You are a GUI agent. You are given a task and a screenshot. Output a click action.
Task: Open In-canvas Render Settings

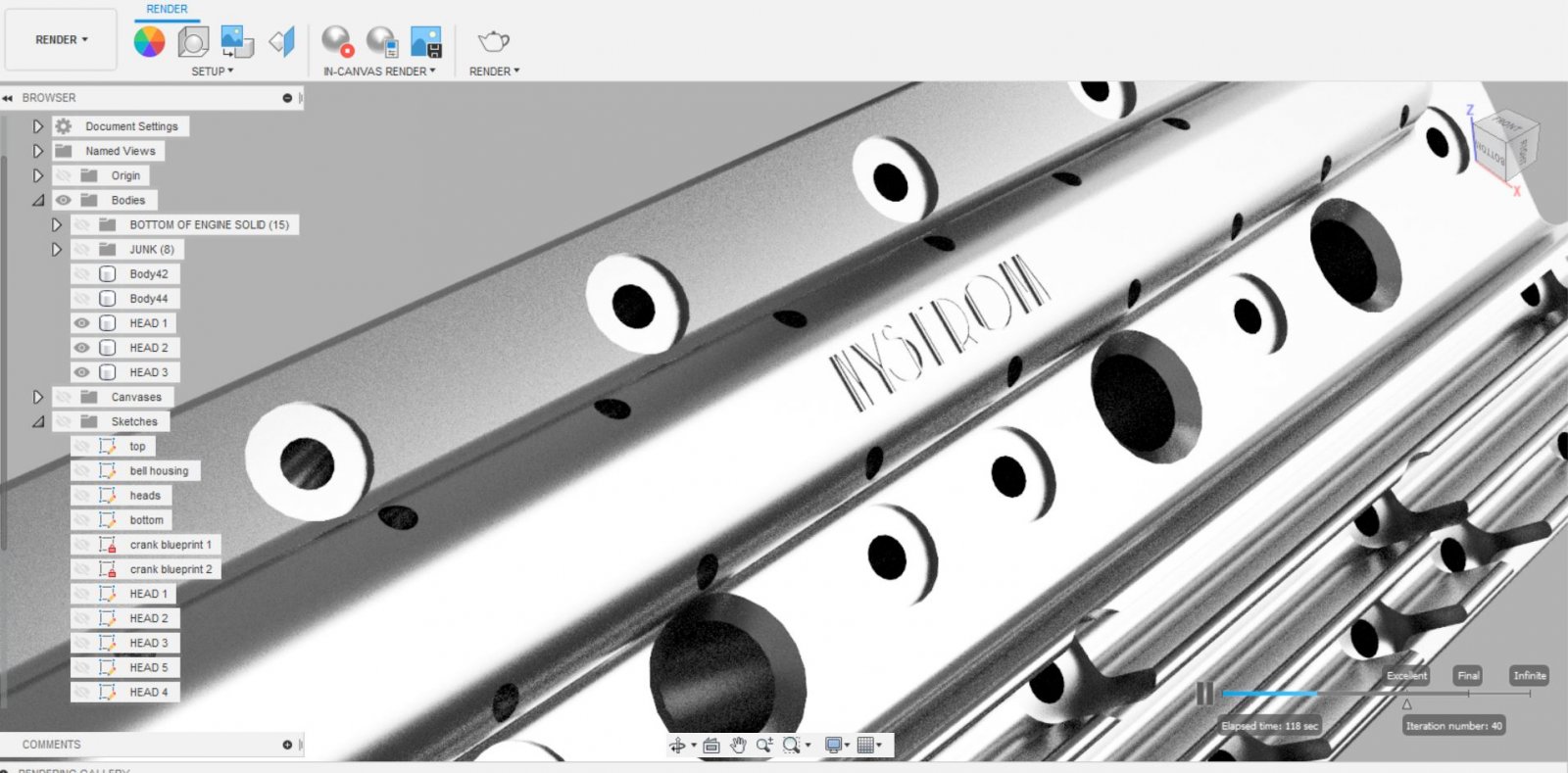tap(382, 41)
